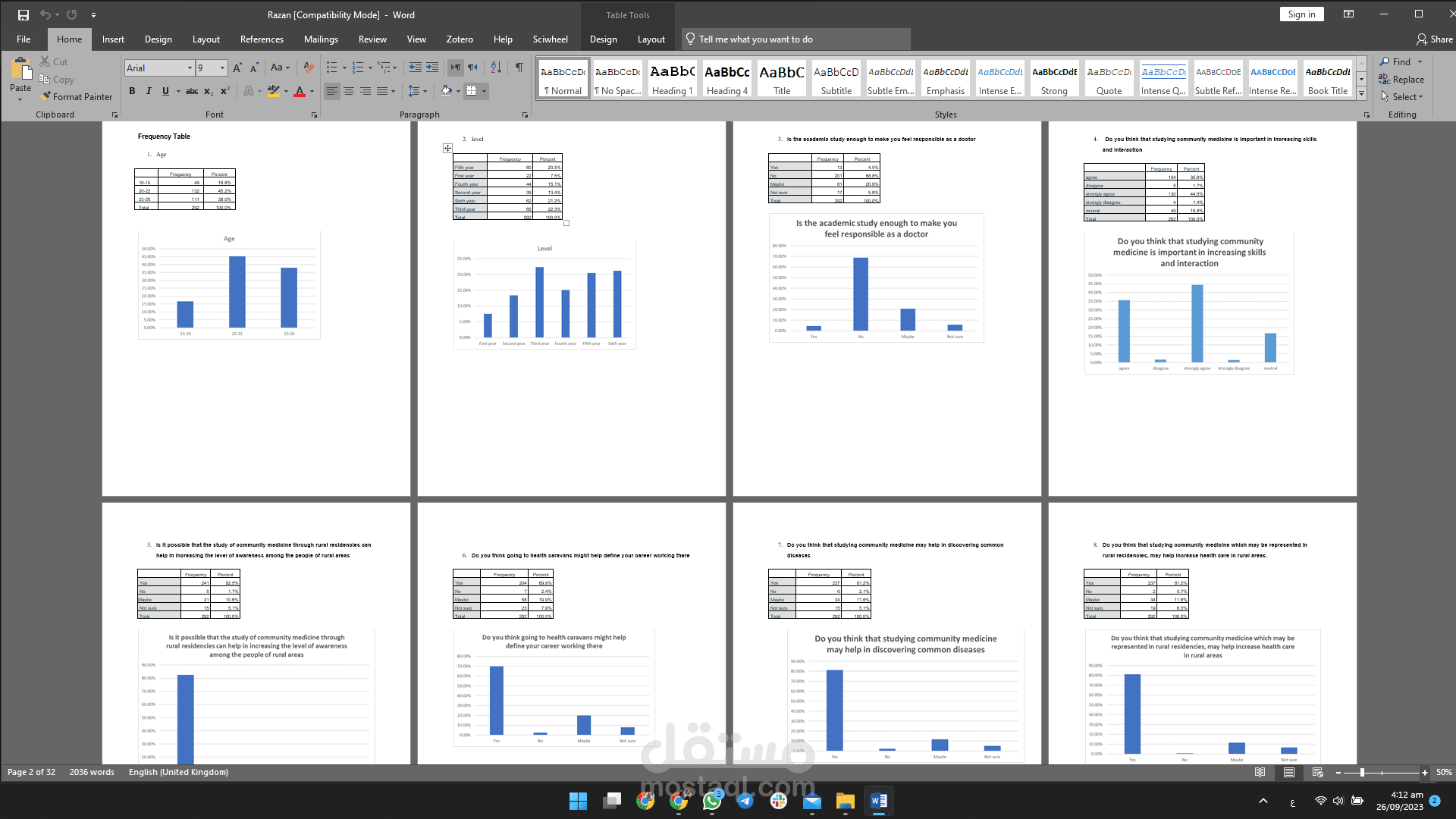The width and height of the screenshot is (1456, 819).
Task: Switch to Read Mode view
Action: [1260, 772]
